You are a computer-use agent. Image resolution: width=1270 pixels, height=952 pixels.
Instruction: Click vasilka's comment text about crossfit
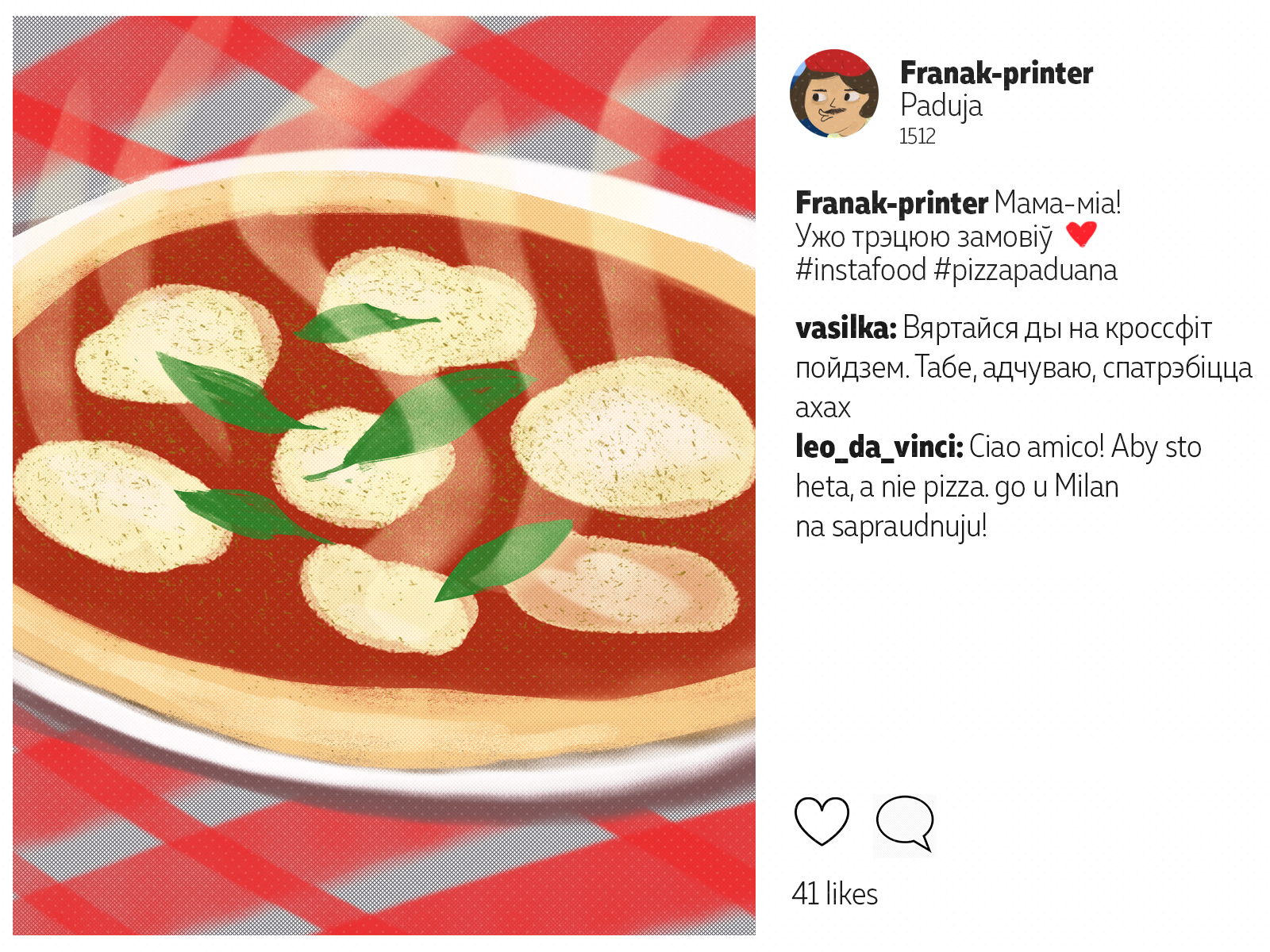1024,367
